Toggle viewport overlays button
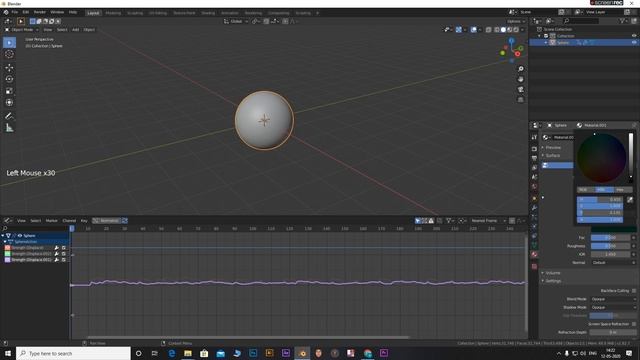The image size is (640, 360). (473, 30)
